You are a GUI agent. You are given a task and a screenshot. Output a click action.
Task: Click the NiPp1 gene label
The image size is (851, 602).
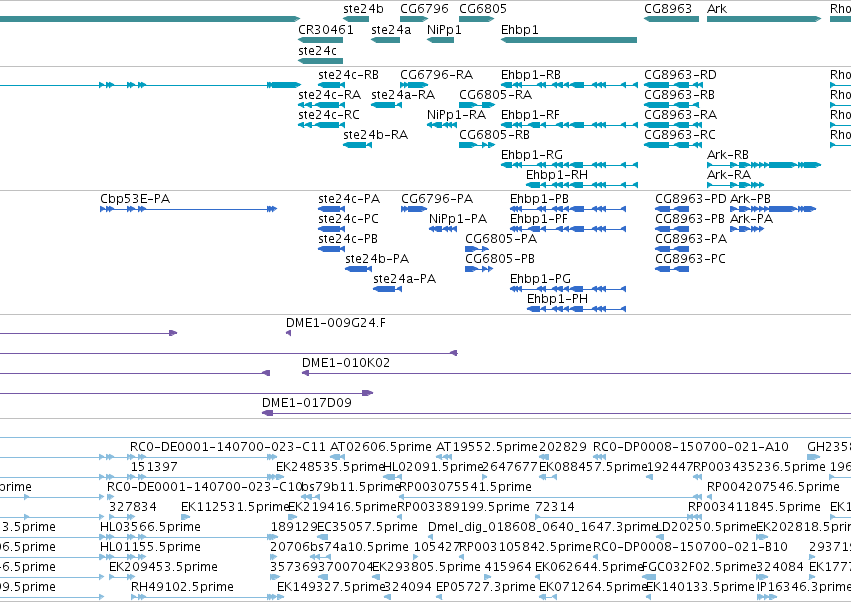pyautogui.click(x=444, y=30)
